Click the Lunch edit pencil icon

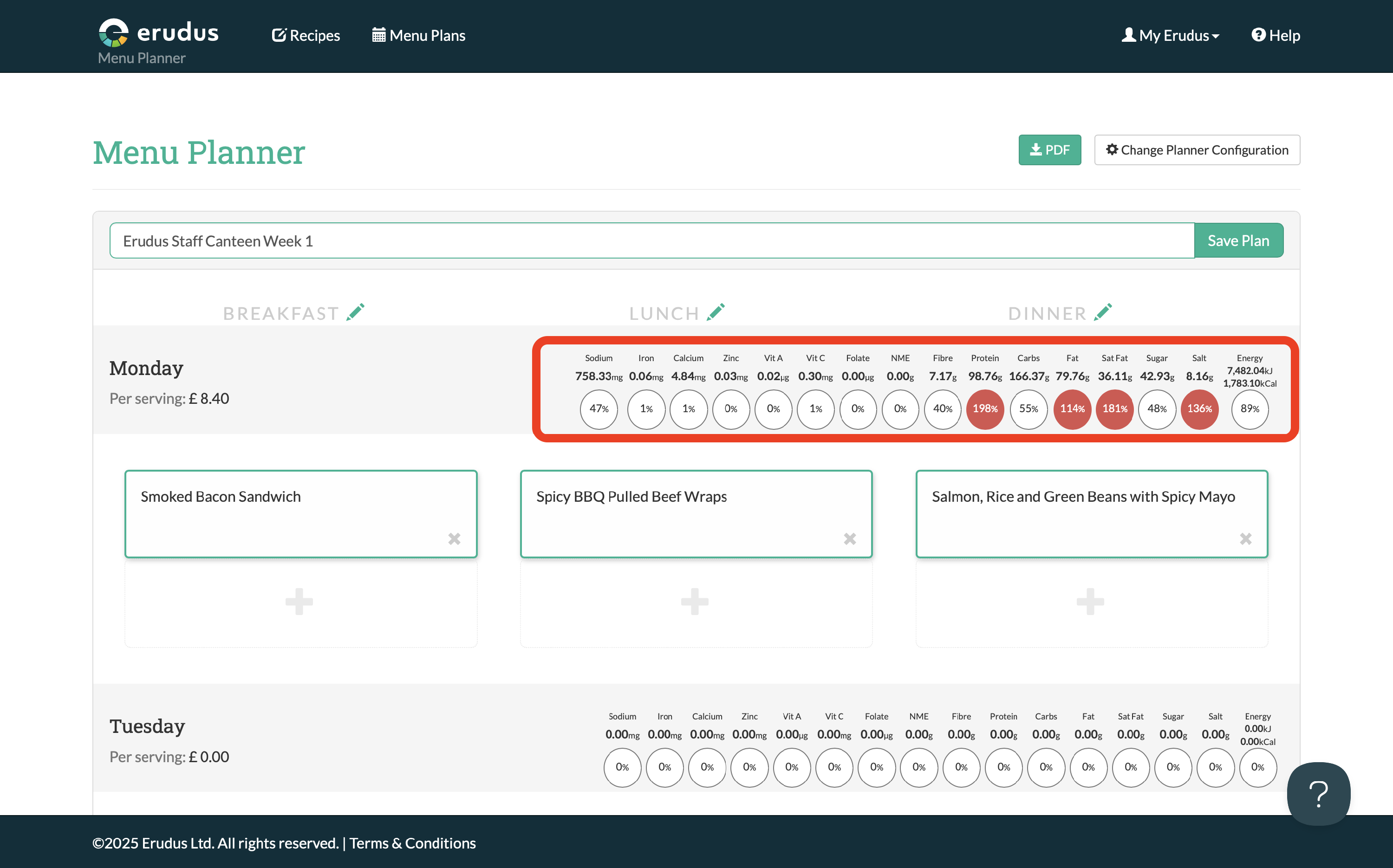[716, 312]
